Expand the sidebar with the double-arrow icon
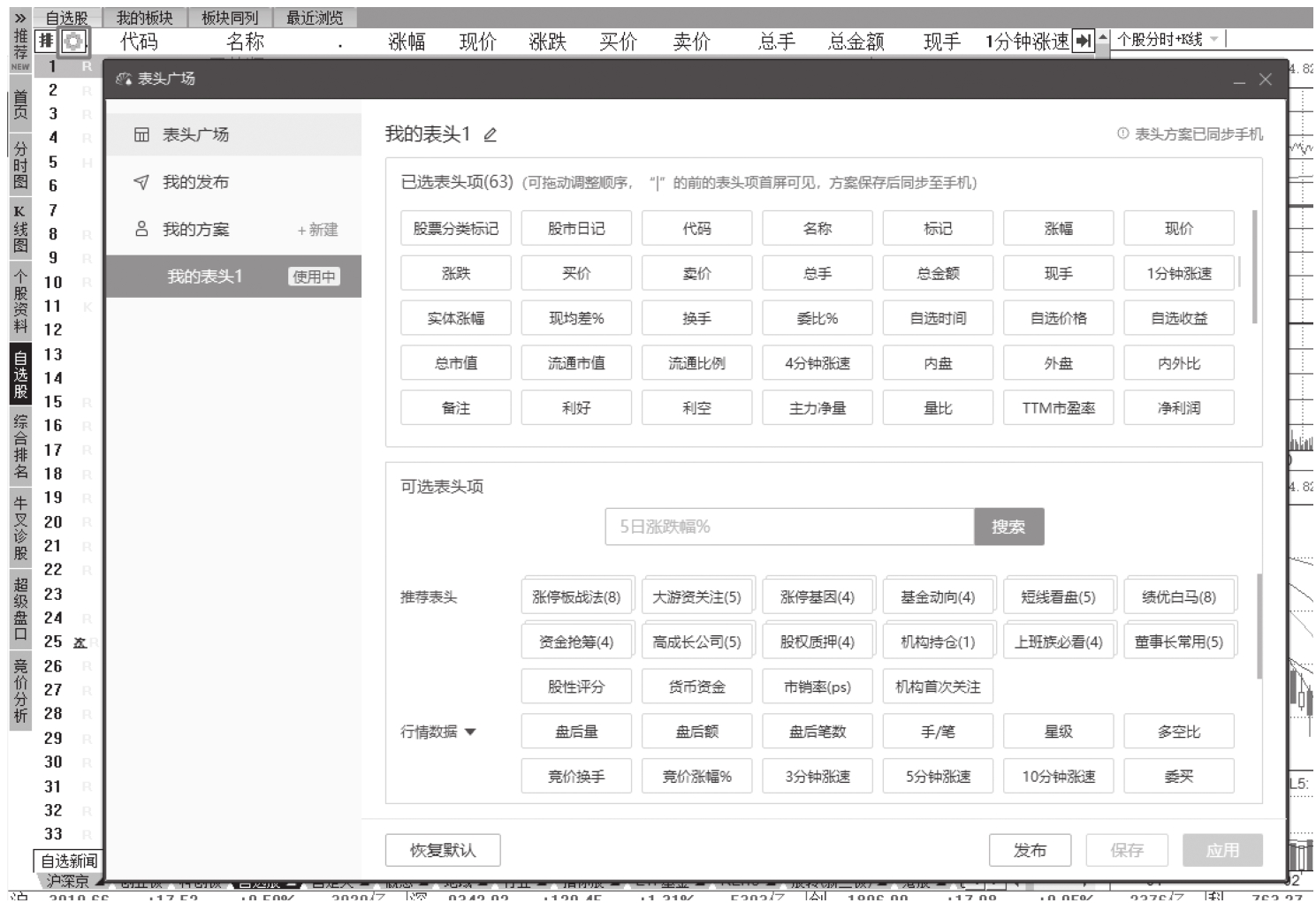1316x903 pixels. click(x=20, y=18)
